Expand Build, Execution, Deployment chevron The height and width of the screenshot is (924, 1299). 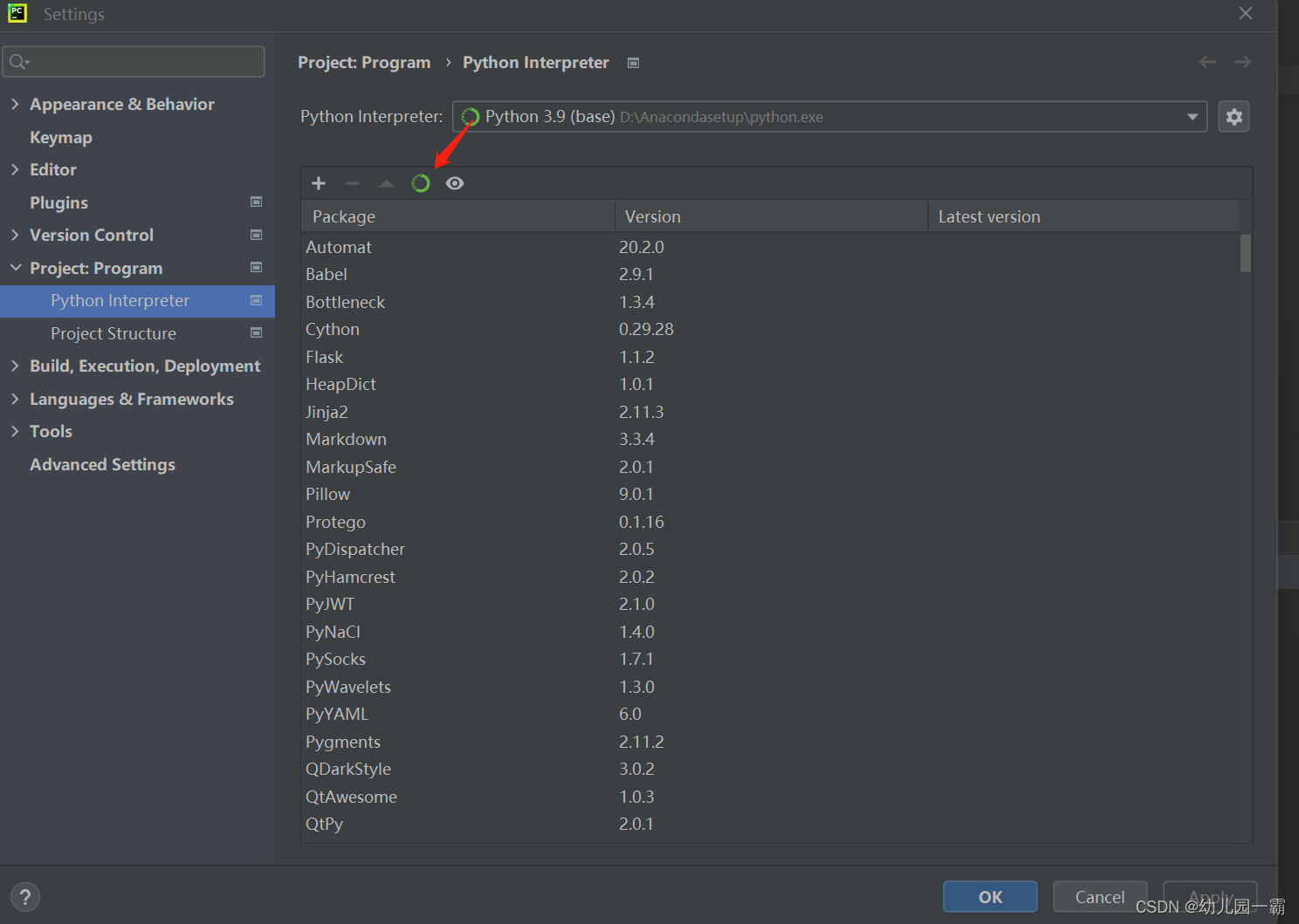pyautogui.click(x=15, y=366)
